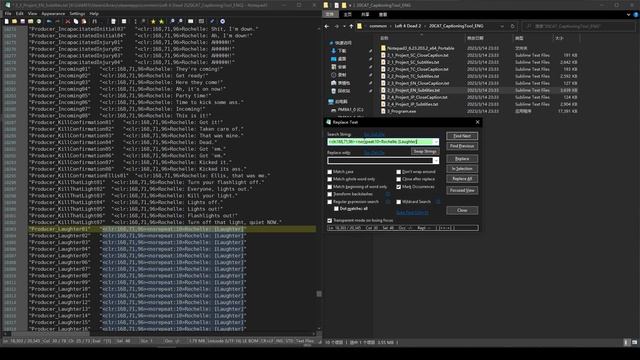The image size is (640, 360).
Task: Switch Explorer to large icons view in status bar
Action: [x=634, y=342]
